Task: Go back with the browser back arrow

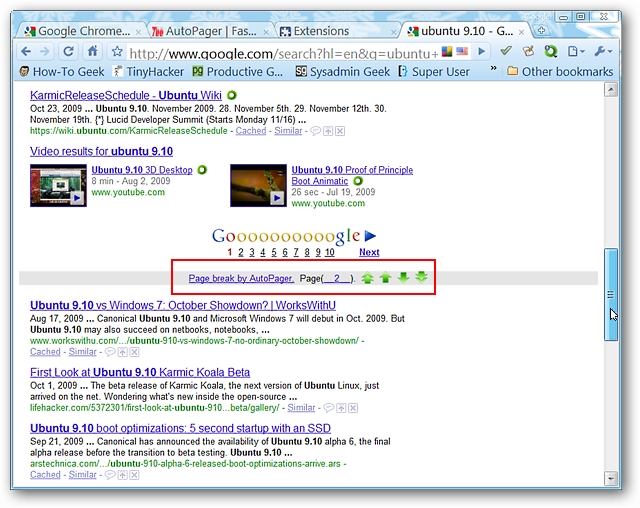Action: [26, 52]
